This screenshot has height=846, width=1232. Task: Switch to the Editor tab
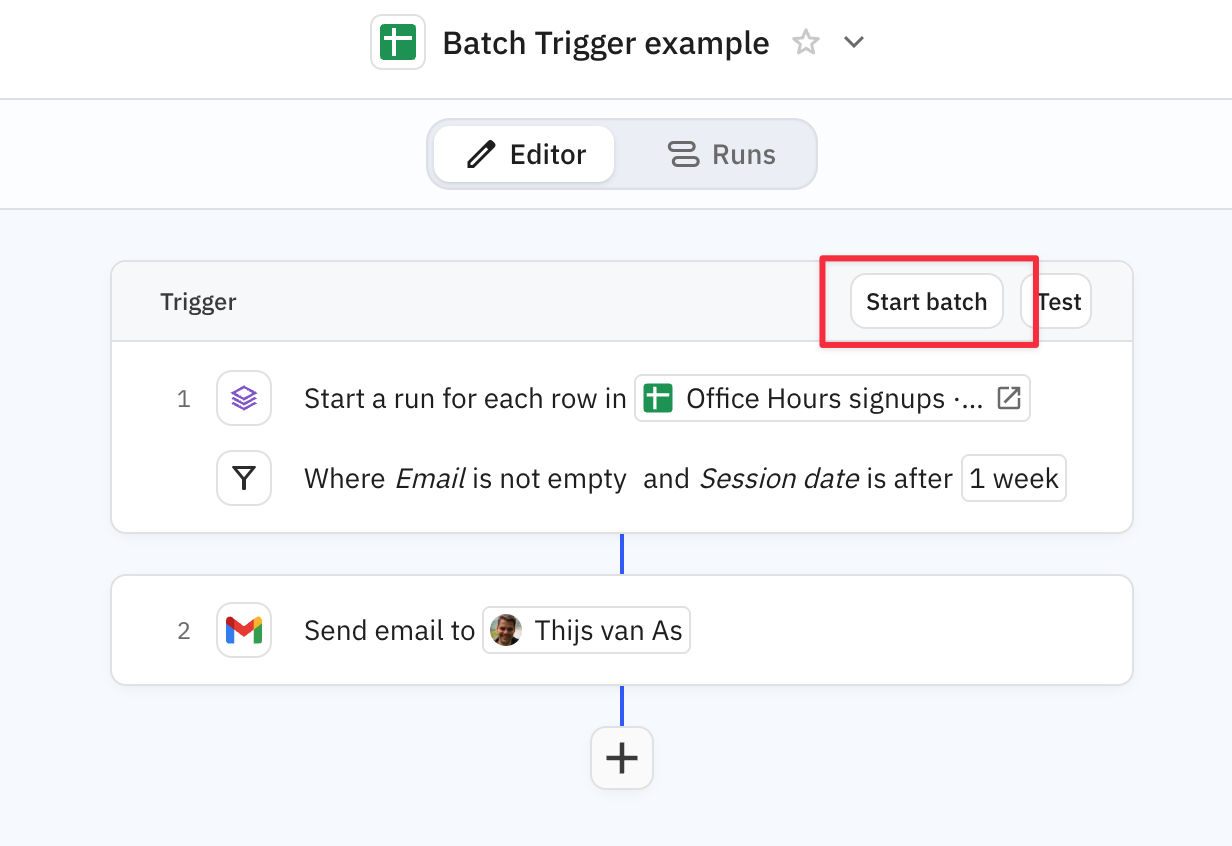(525, 155)
